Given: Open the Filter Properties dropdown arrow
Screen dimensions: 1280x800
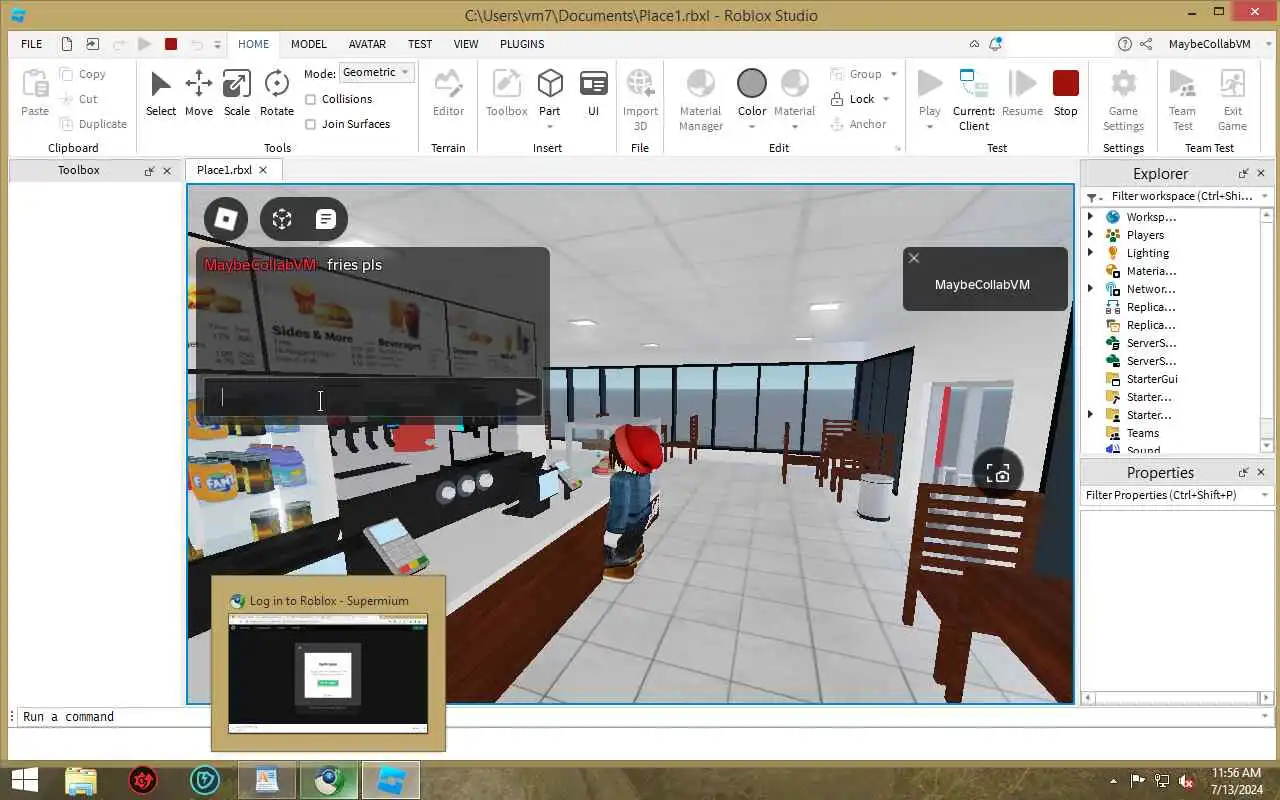Looking at the screenshot, I should pos(1265,495).
